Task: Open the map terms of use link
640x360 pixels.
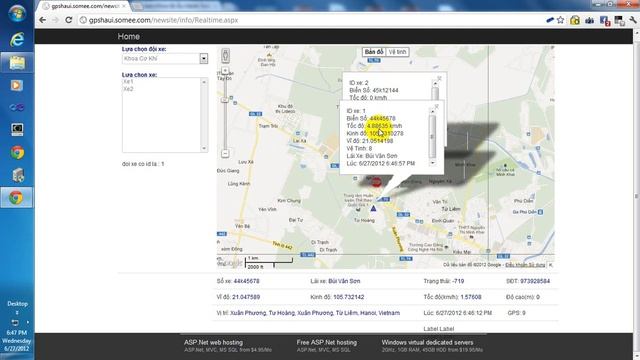Action: [x=525, y=265]
